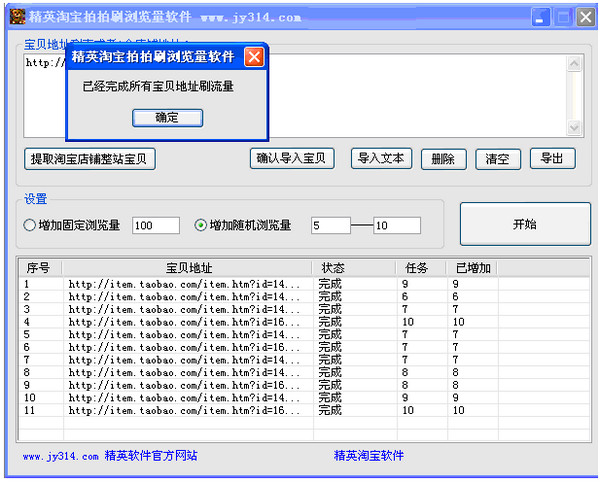Select 增加固定浏览量 radio button
The image size is (600, 483).
[29, 225]
